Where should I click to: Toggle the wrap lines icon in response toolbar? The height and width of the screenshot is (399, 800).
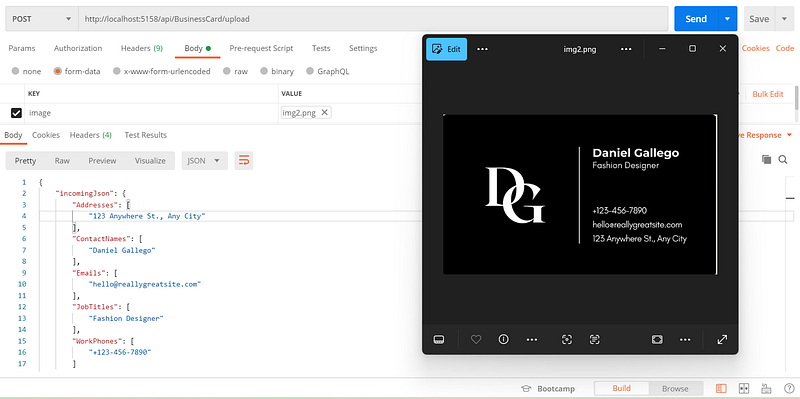(x=244, y=161)
